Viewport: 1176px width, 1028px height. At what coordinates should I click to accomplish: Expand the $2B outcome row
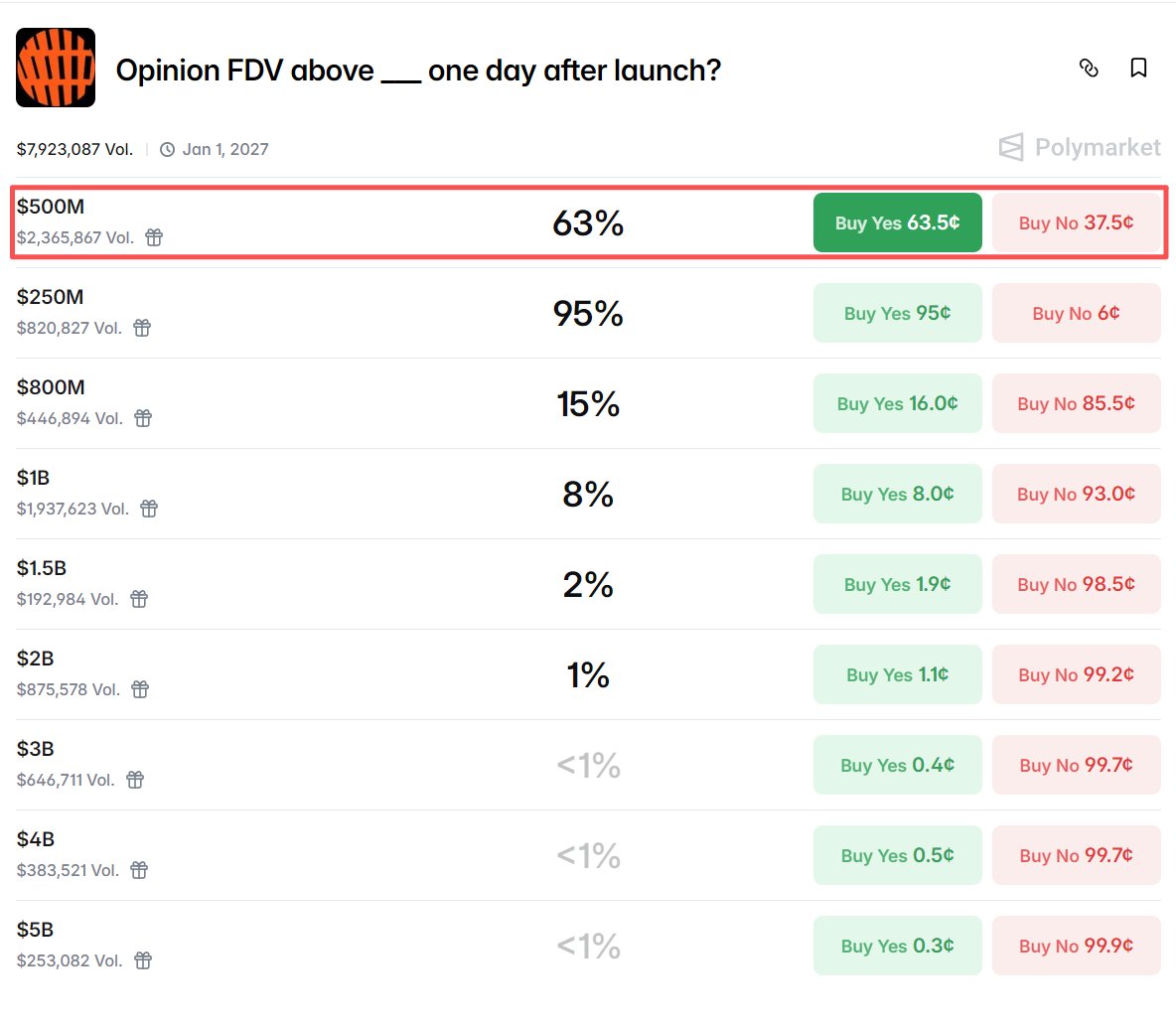397,674
